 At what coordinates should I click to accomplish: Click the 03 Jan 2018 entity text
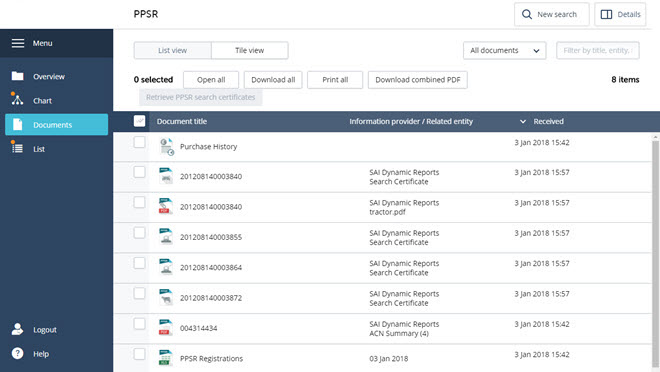[389, 359]
